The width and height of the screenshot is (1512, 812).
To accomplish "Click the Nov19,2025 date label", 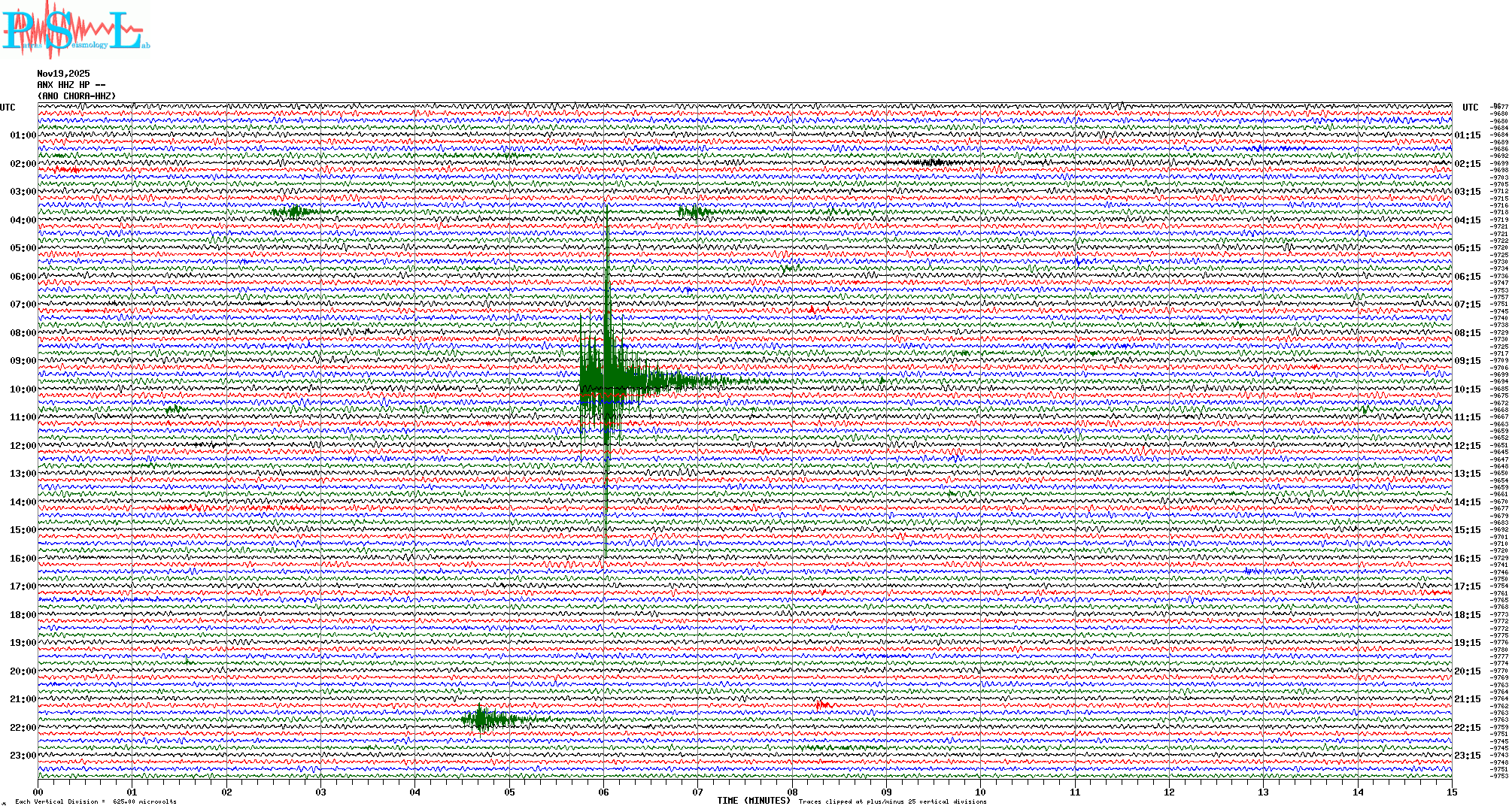I will click(63, 74).
